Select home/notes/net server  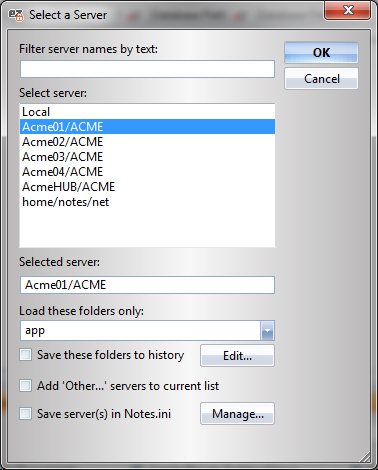pyautogui.click(x=147, y=202)
